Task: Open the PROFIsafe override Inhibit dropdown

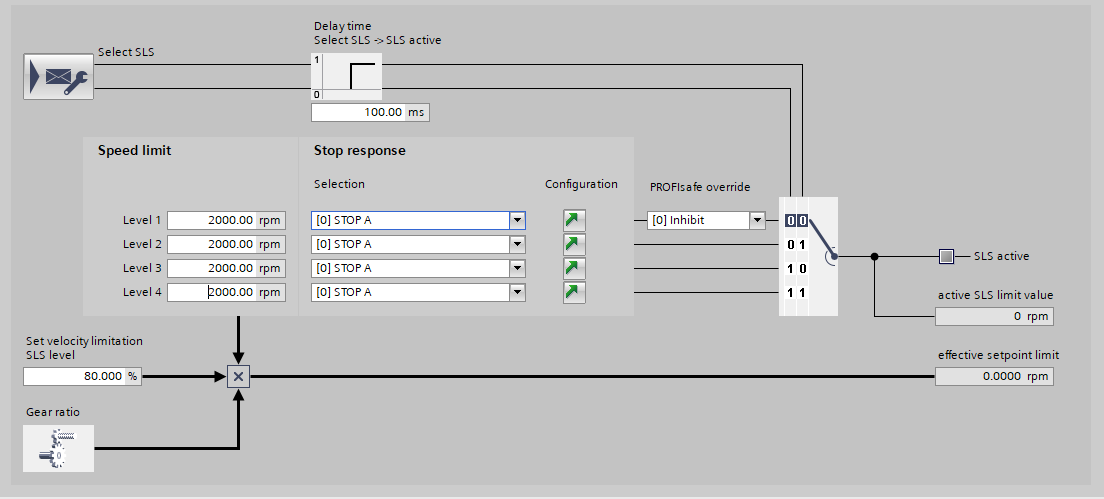Action: (x=757, y=220)
